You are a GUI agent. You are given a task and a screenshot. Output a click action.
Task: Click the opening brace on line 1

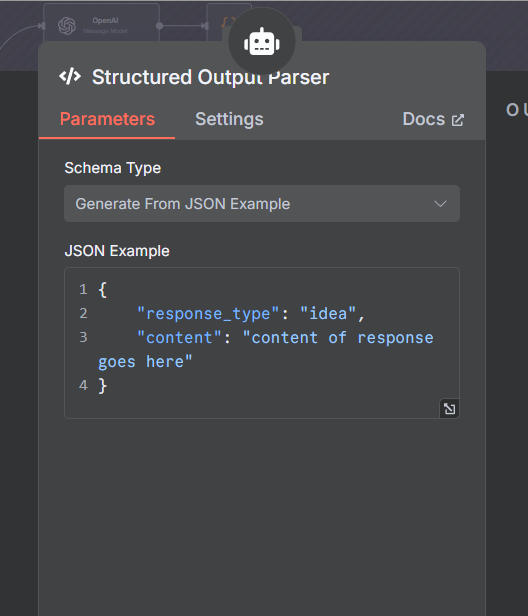(103, 290)
